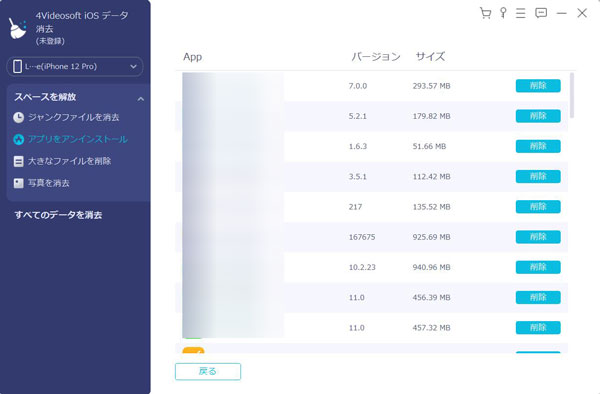The width and height of the screenshot is (600, 394).
Task: Click the broom app logo
Action: 18,28
